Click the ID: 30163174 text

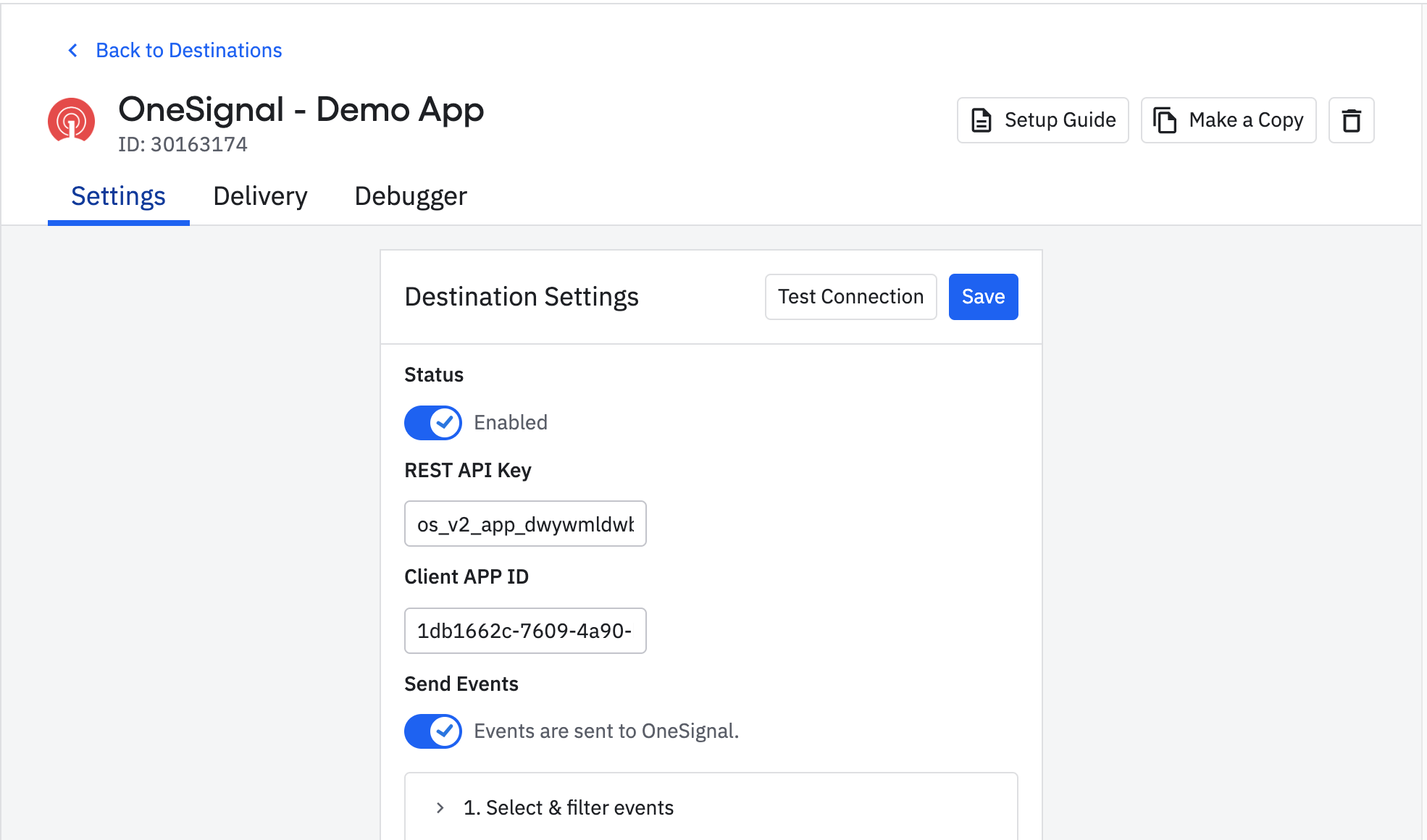click(183, 145)
